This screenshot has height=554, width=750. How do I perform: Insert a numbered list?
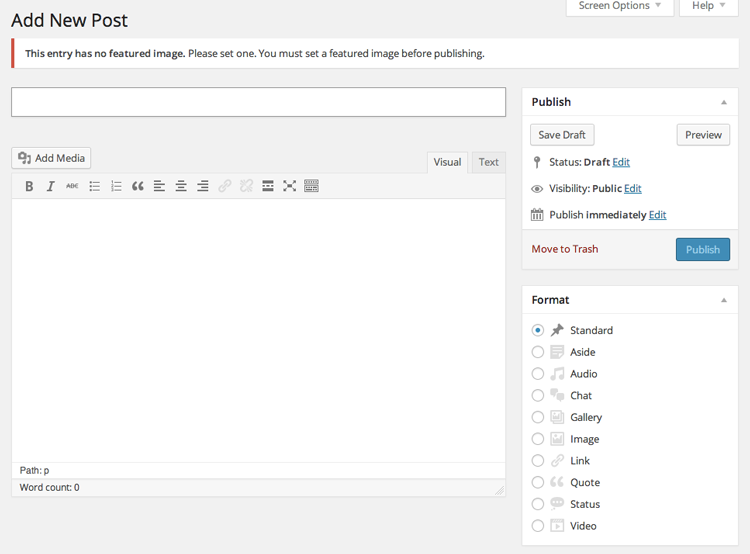[116, 186]
